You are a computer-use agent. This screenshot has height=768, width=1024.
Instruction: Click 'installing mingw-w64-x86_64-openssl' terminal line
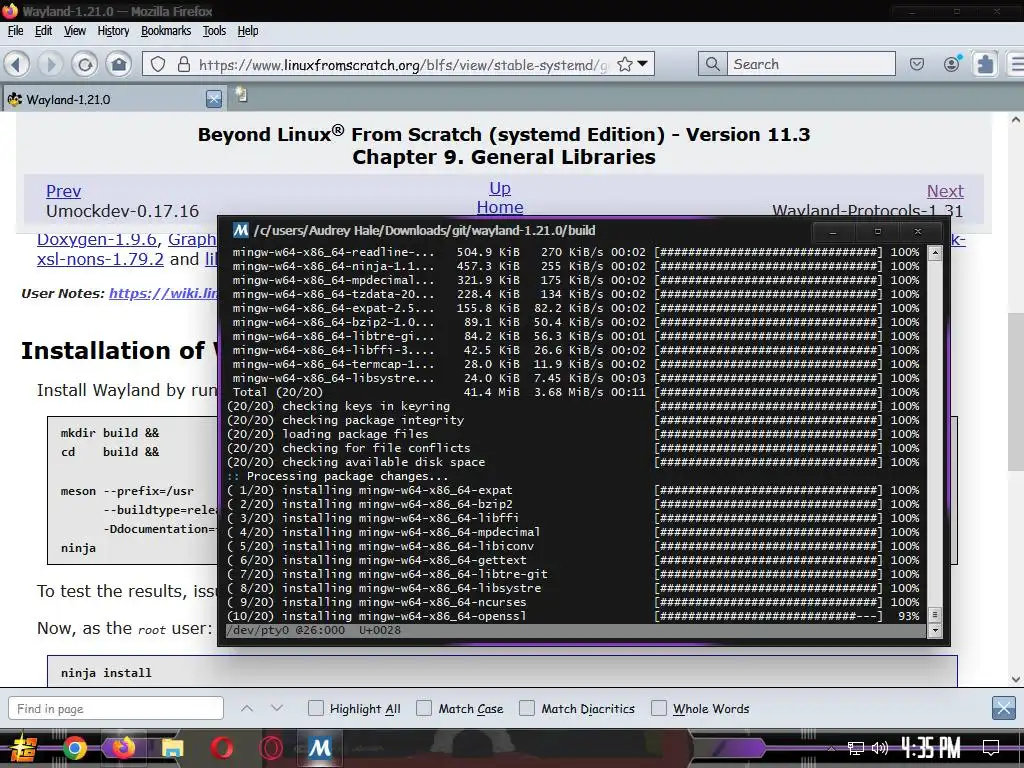point(404,616)
